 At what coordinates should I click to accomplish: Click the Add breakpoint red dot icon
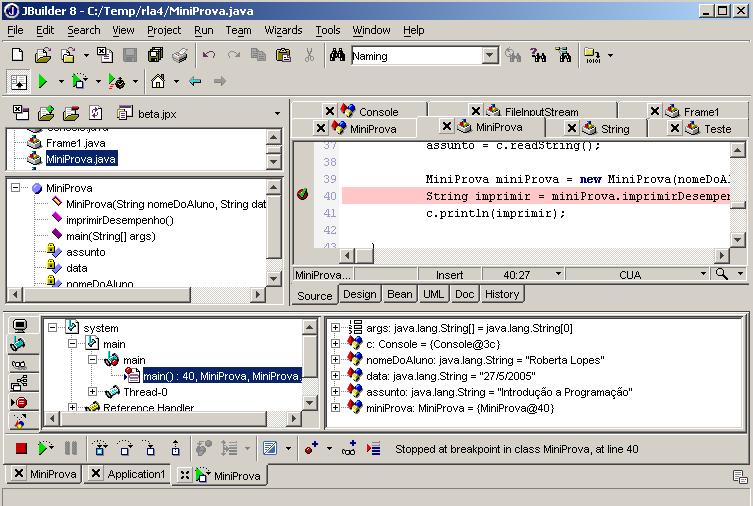point(311,448)
